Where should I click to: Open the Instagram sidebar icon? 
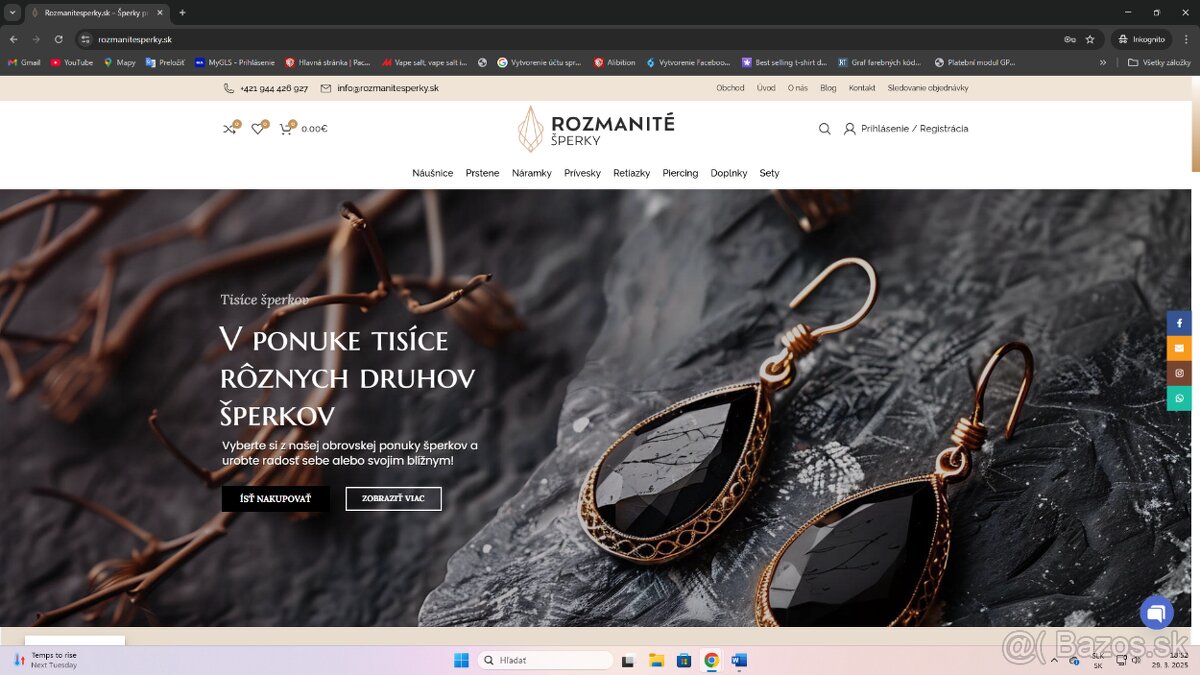click(x=1179, y=373)
